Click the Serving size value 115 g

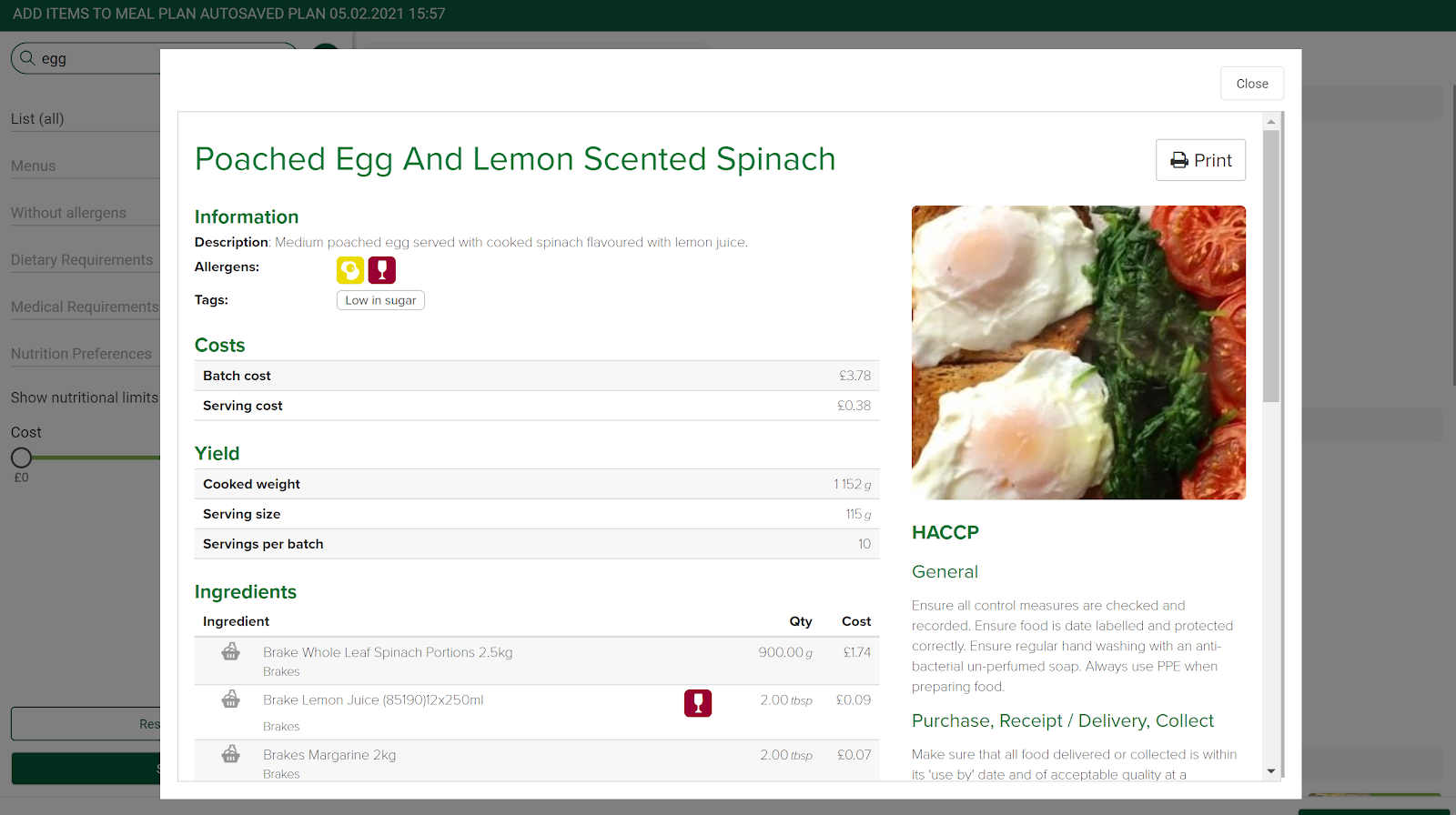(x=858, y=514)
